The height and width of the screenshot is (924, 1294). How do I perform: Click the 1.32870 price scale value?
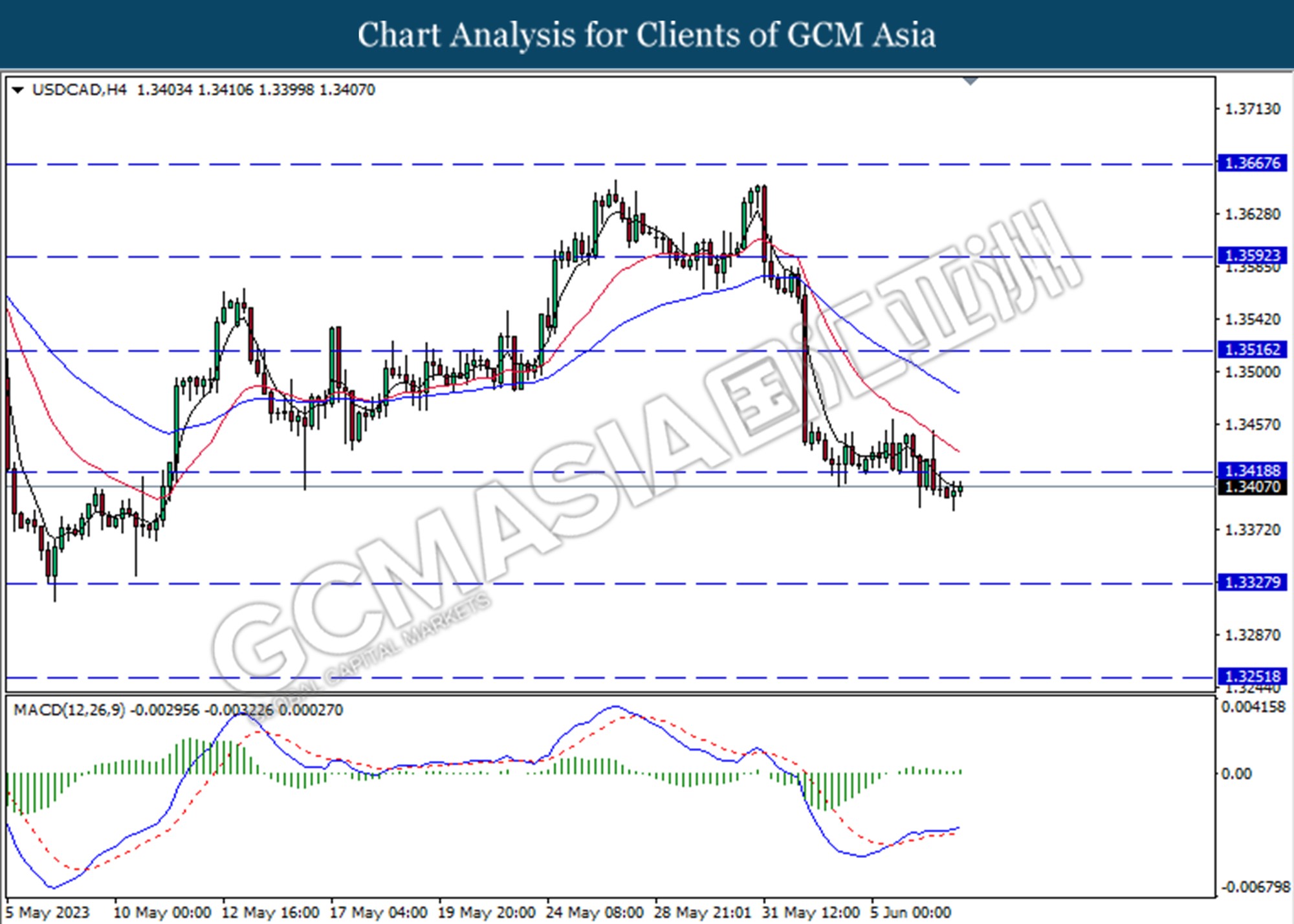pos(1253,635)
